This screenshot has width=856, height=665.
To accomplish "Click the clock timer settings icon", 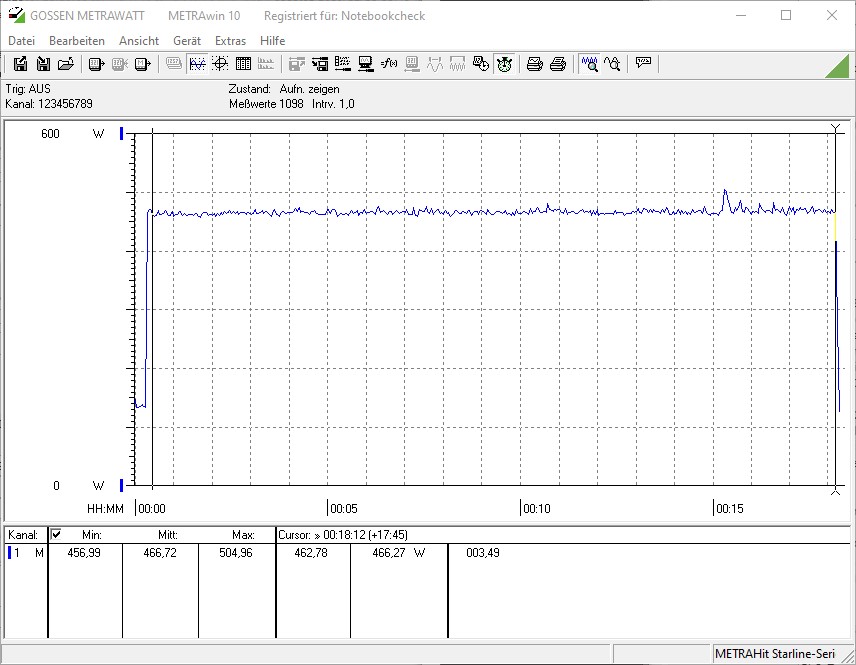I will pyautogui.click(x=481, y=64).
